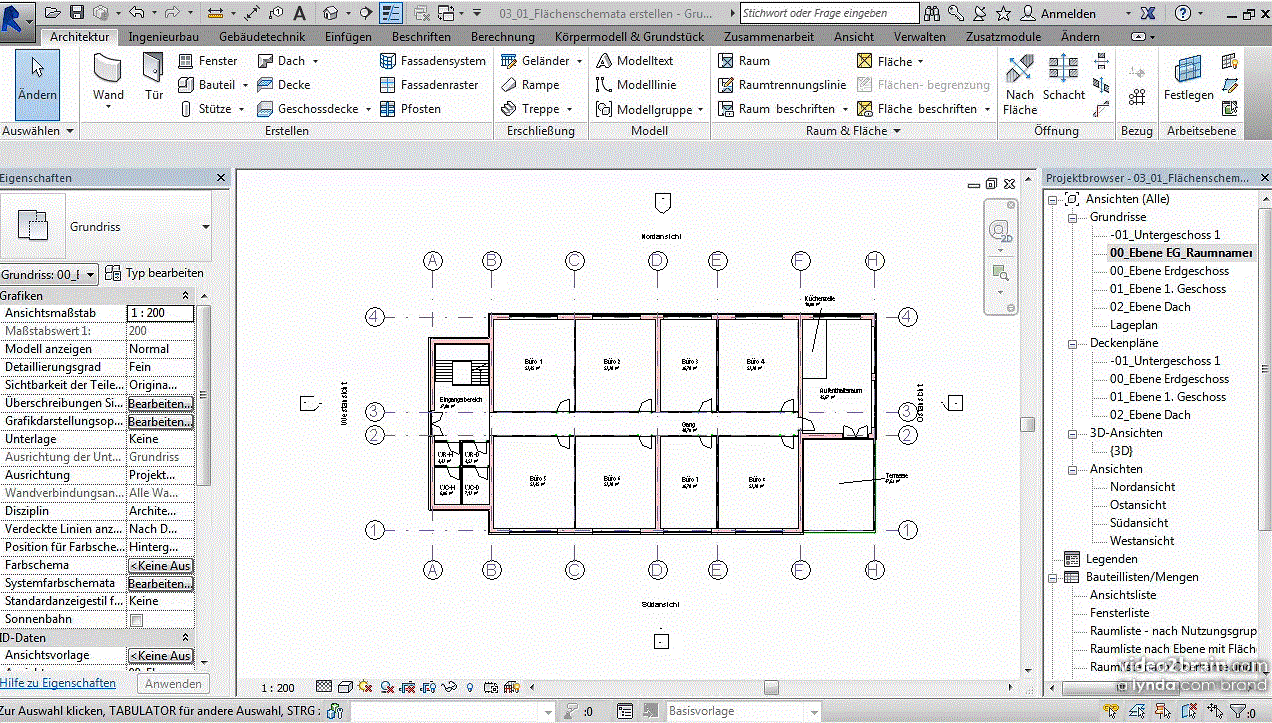
Task: Open the Basisvorlage dropdown in status bar
Action: point(813,711)
